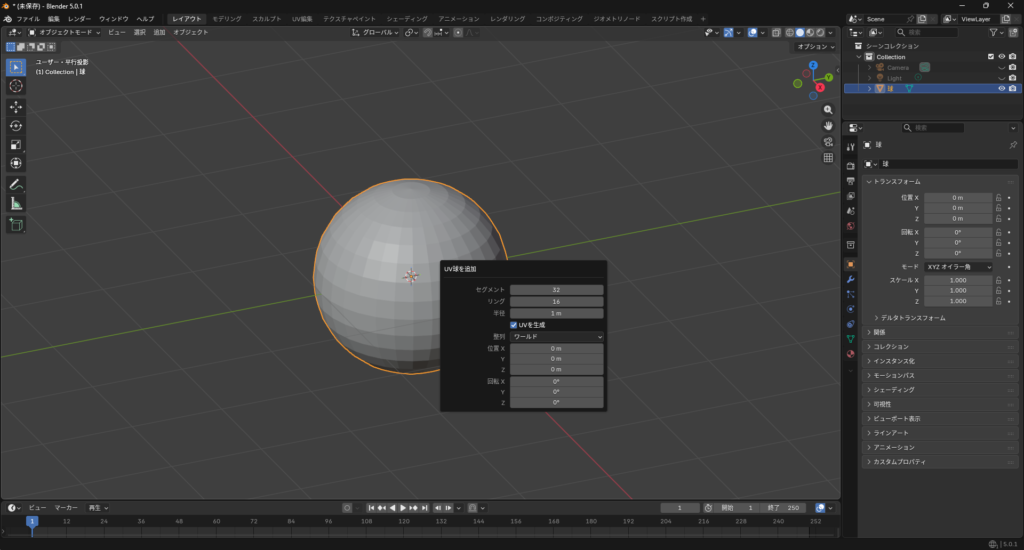Select the Rotate tool in the toolbar
Image resolution: width=1024 pixels, height=550 pixels.
click(16, 125)
